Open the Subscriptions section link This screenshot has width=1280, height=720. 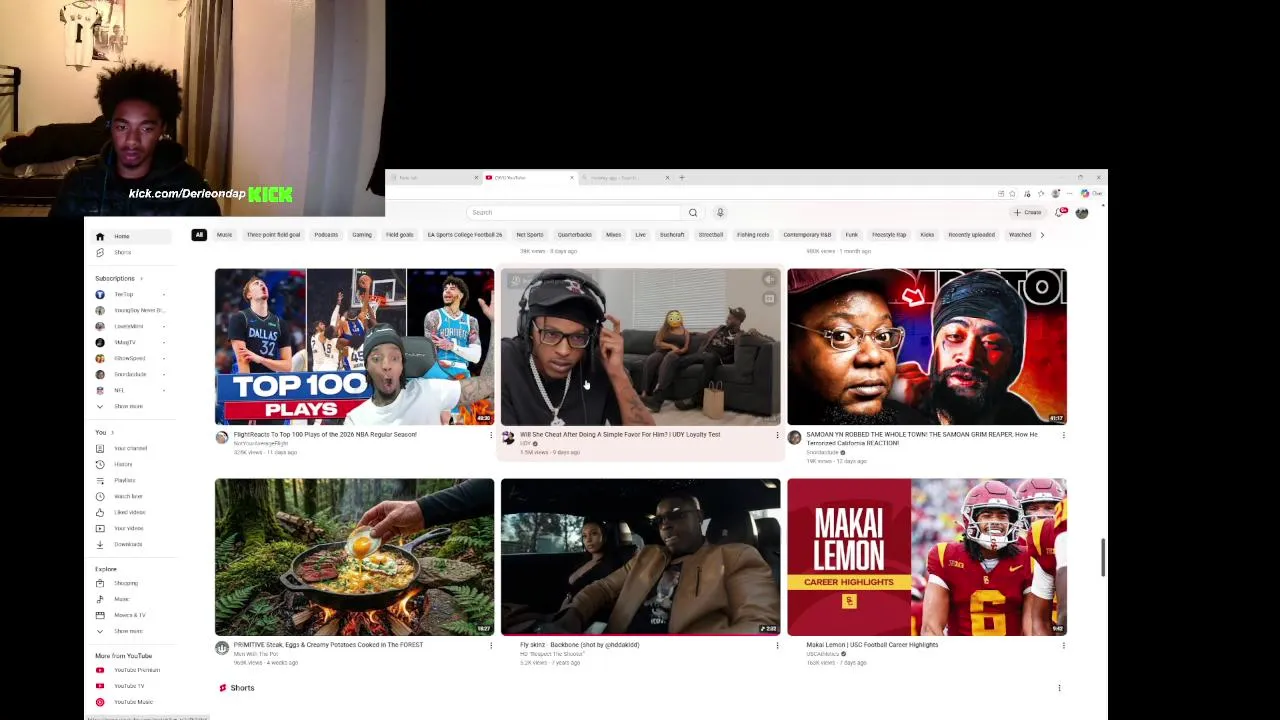point(118,278)
